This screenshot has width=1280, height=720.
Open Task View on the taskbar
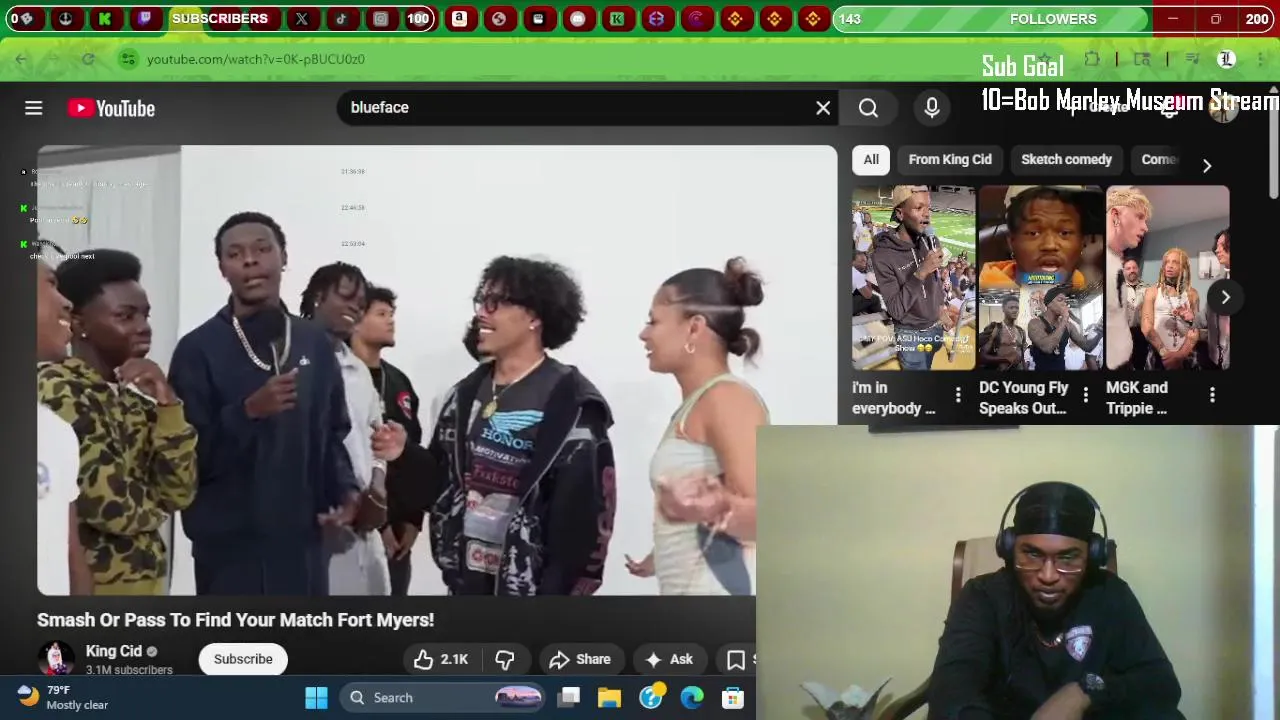tap(570, 697)
